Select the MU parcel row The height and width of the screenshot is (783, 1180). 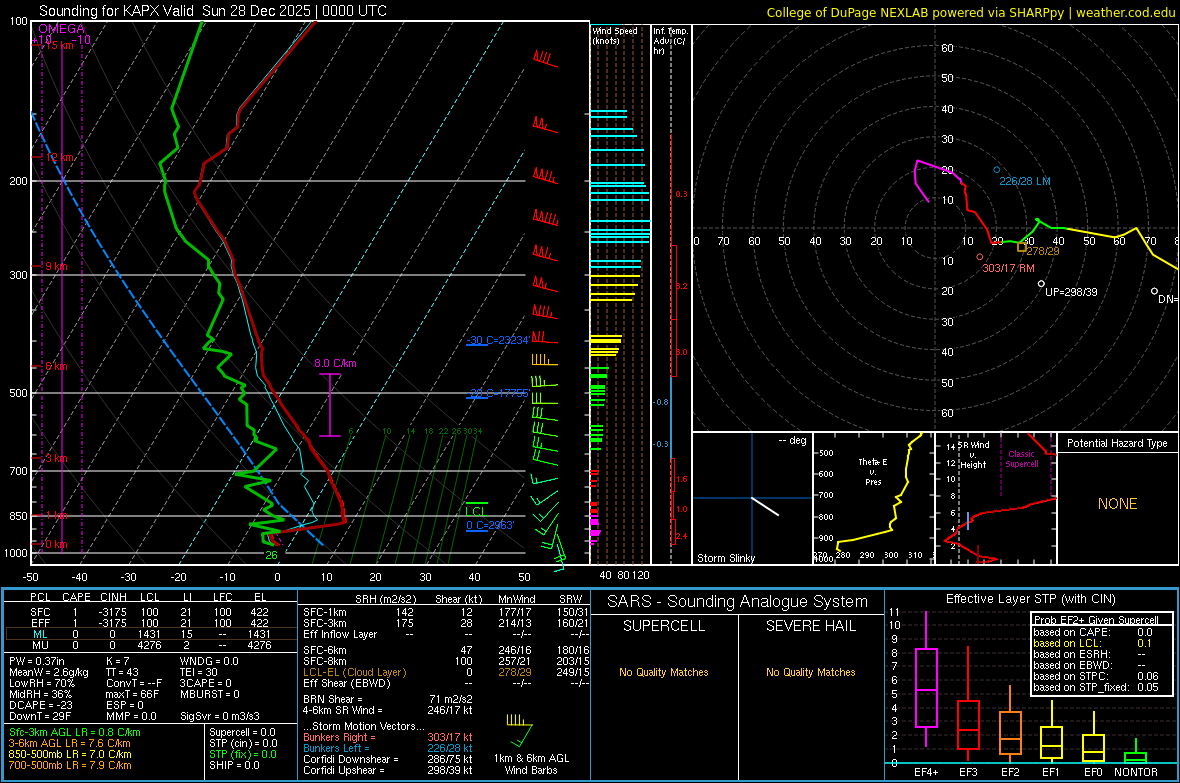[150, 645]
